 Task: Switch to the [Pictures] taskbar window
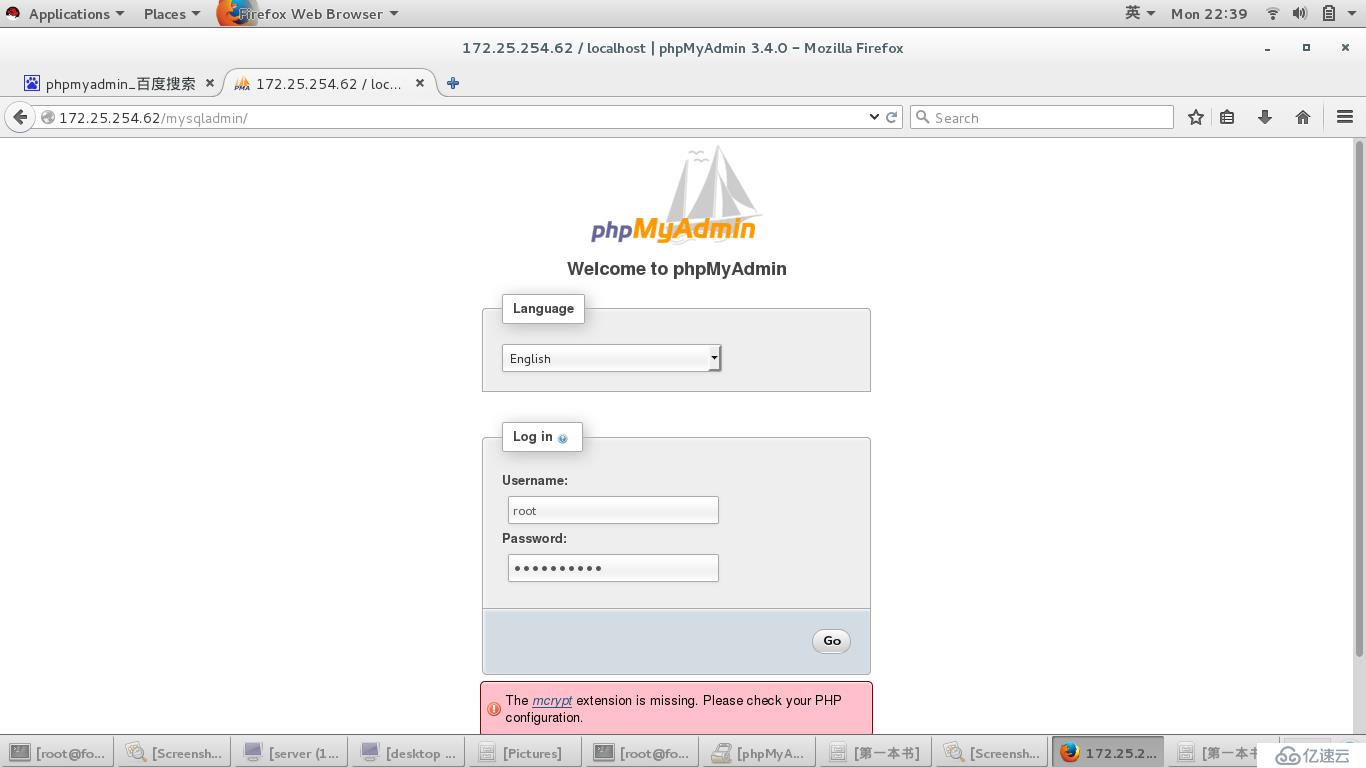[x=524, y=753]
